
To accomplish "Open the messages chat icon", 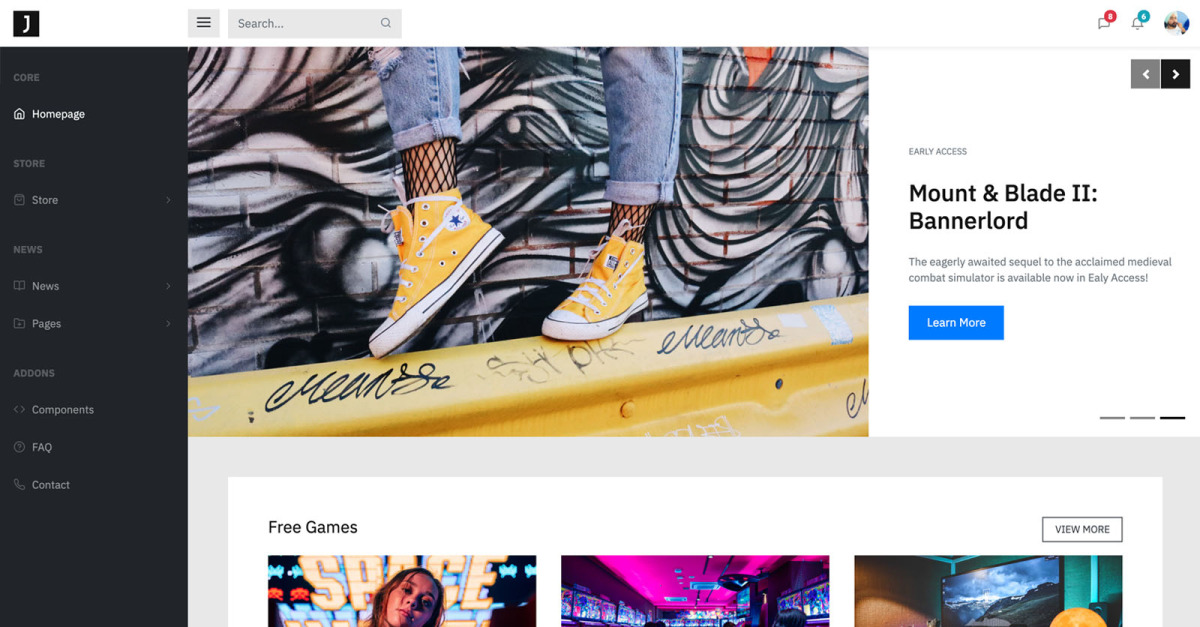I will point(1104,23).
